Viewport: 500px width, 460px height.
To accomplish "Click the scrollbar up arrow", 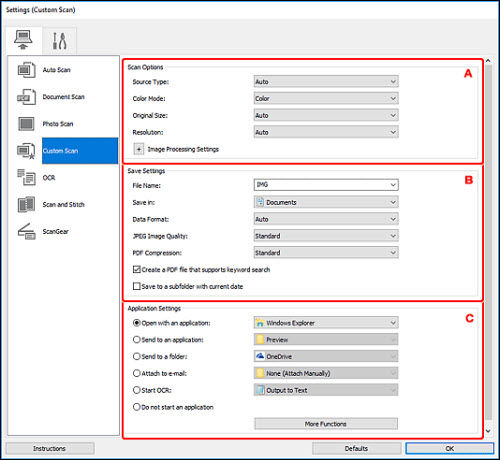I will 488,61.
